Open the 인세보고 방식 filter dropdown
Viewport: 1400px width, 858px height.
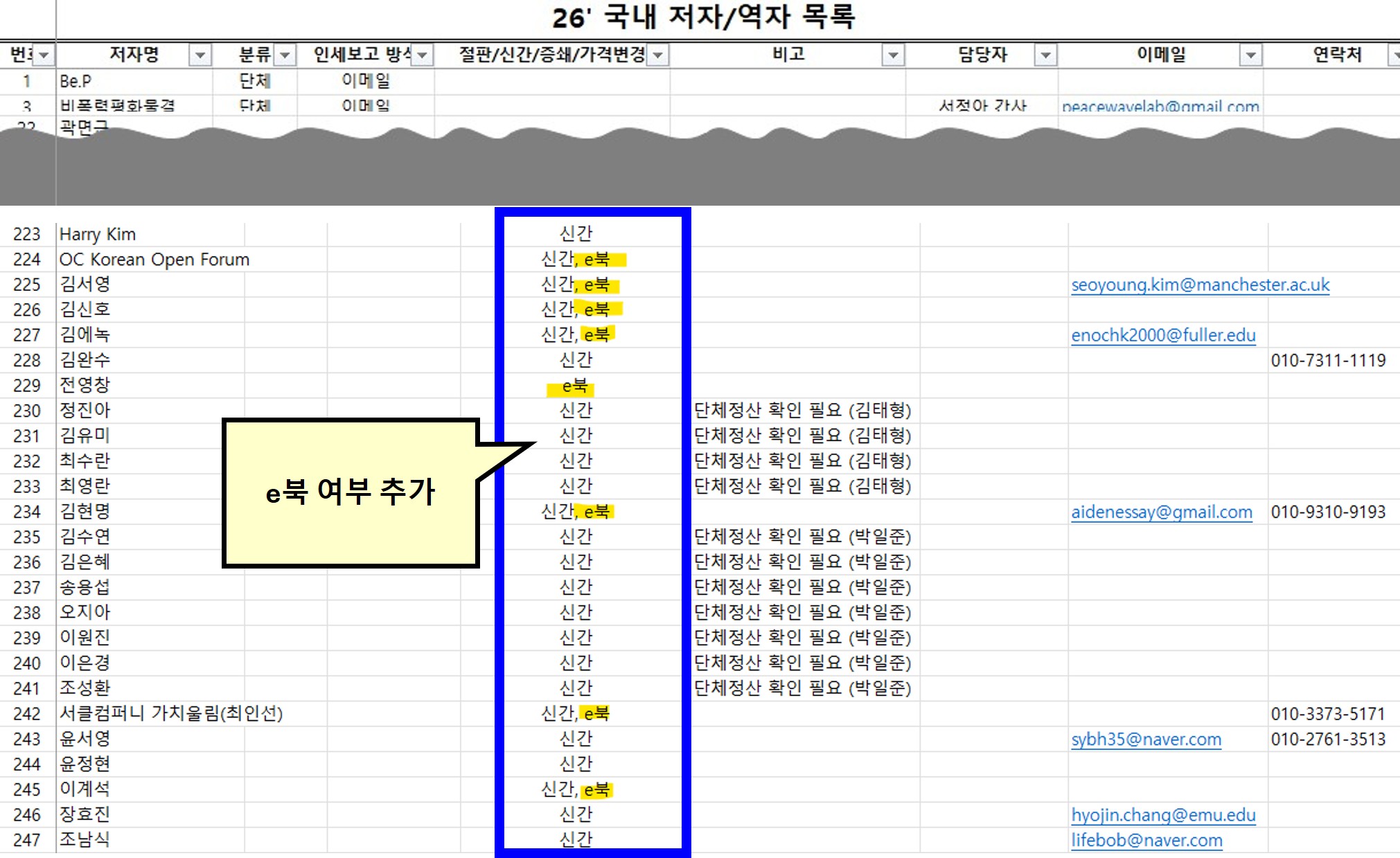click(423, 55)
